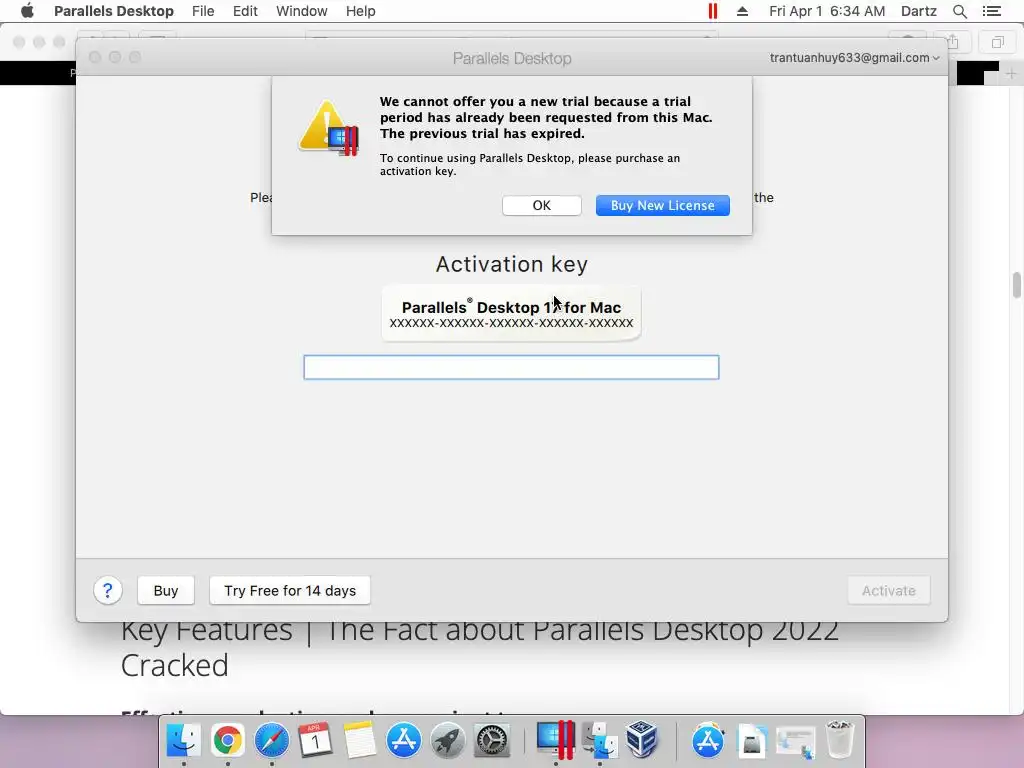Viewport: 1024px width, 768px height.
Task: Show tab overview in Safari toolbar
Action: point(997,42)
